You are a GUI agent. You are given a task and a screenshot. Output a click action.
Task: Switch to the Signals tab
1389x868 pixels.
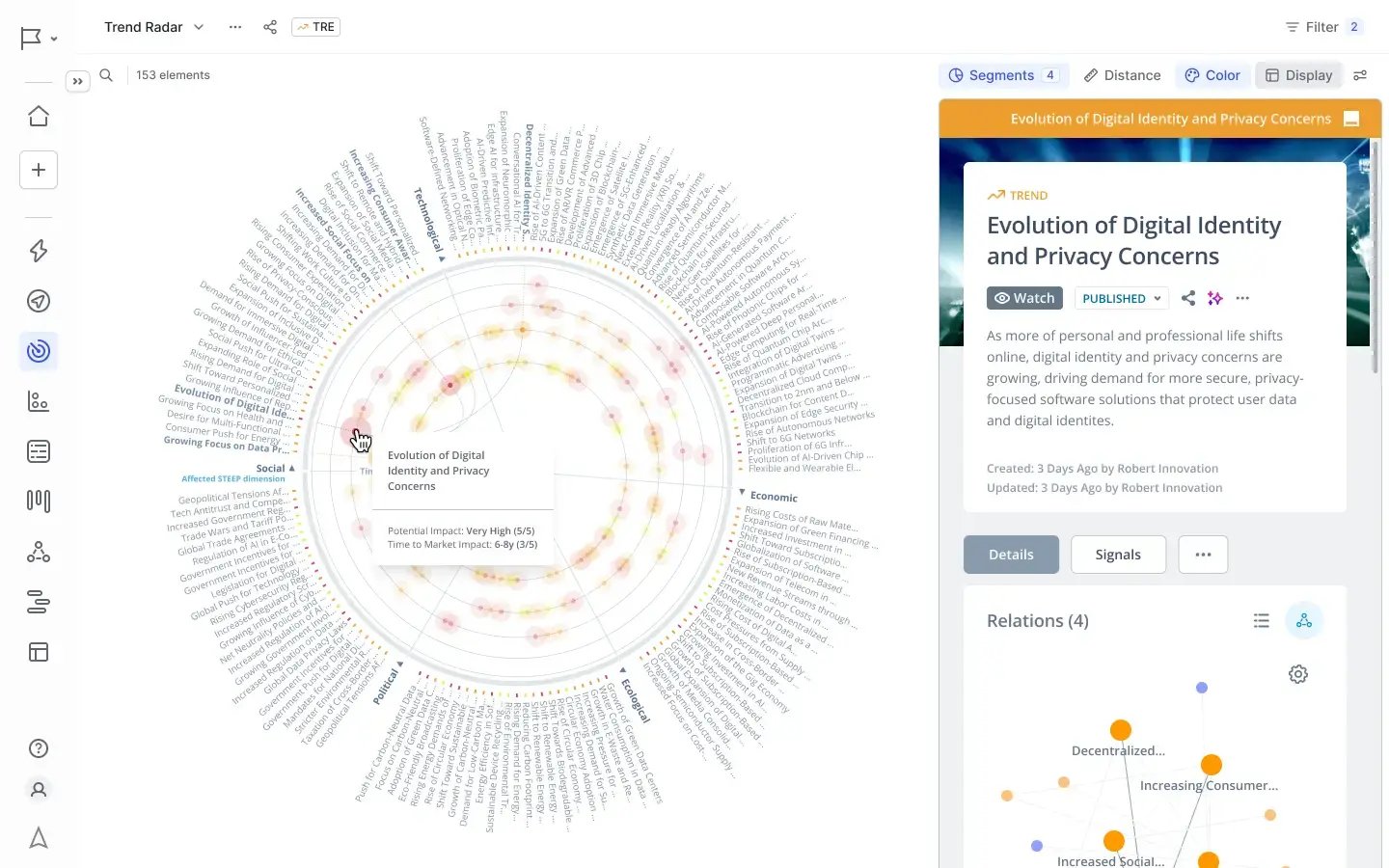pyautogui.click(x=1118, y=555)
